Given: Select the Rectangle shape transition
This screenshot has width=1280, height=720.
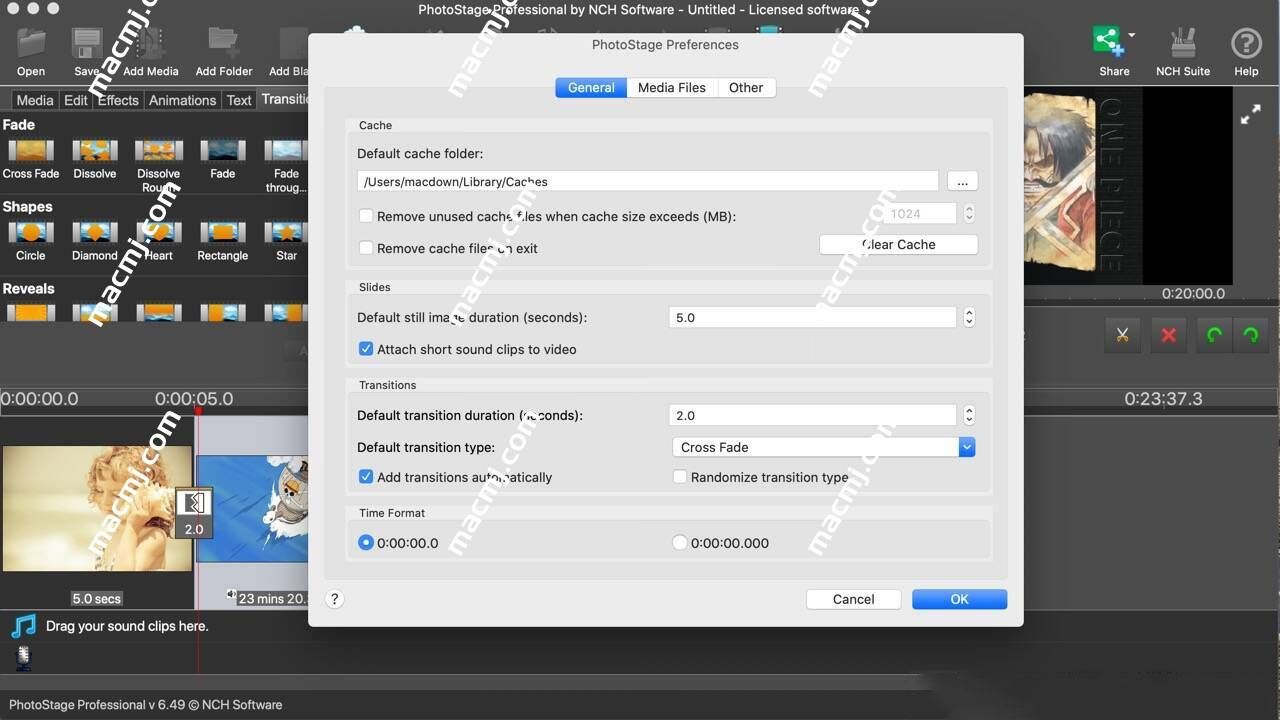Looking at the screenshot, I should point(223,233).
